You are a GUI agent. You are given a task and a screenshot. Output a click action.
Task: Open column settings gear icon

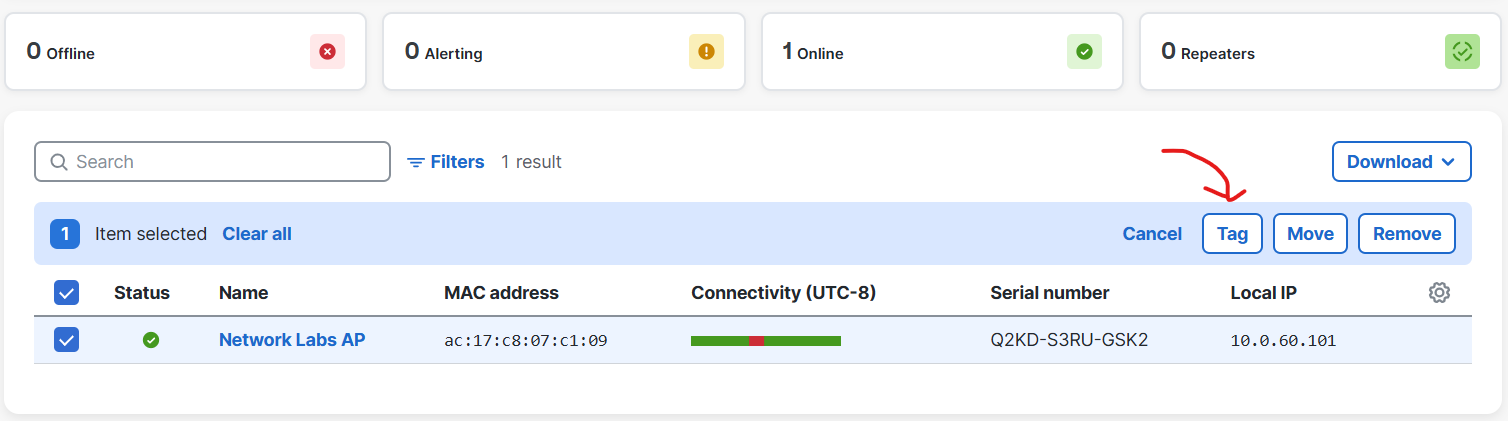click(1439, 293)
